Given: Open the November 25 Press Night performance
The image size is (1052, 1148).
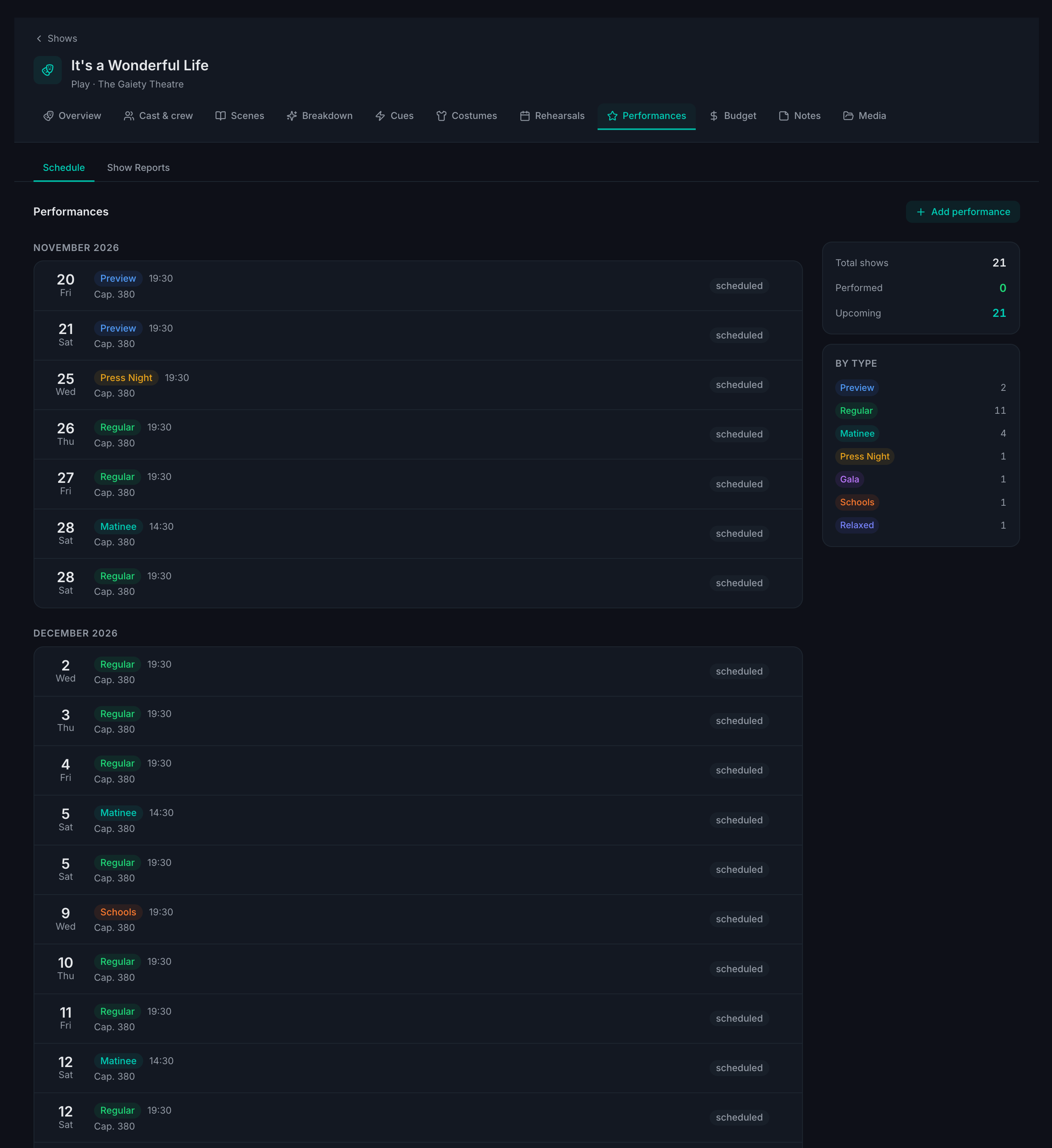Looking at the screenshot, I should tap(418, 385).
